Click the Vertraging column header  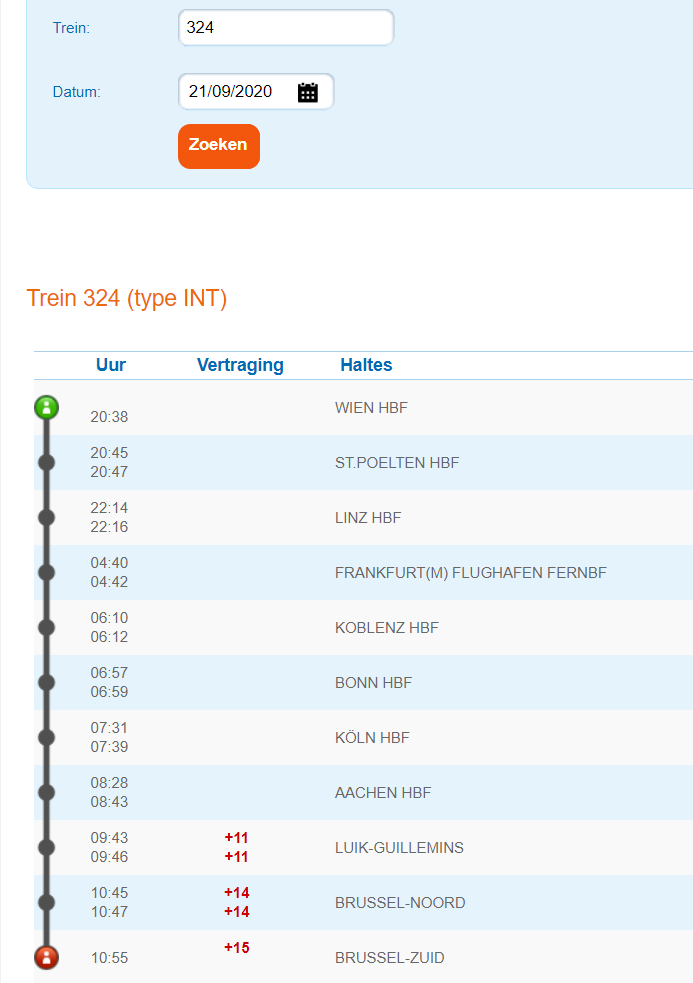click(x=240, y=365)
